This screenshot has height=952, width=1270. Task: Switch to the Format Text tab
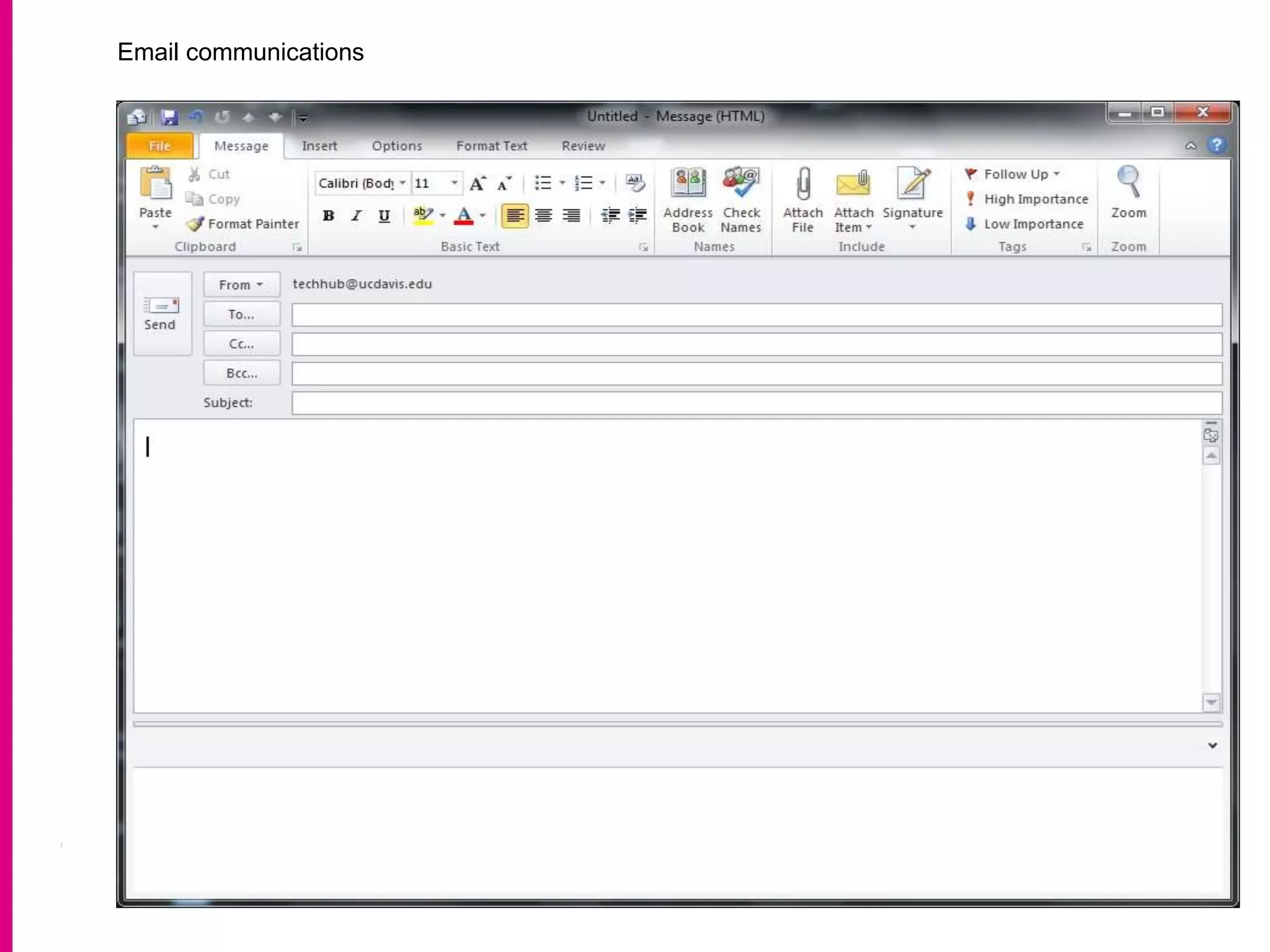[x=492, y=146]
